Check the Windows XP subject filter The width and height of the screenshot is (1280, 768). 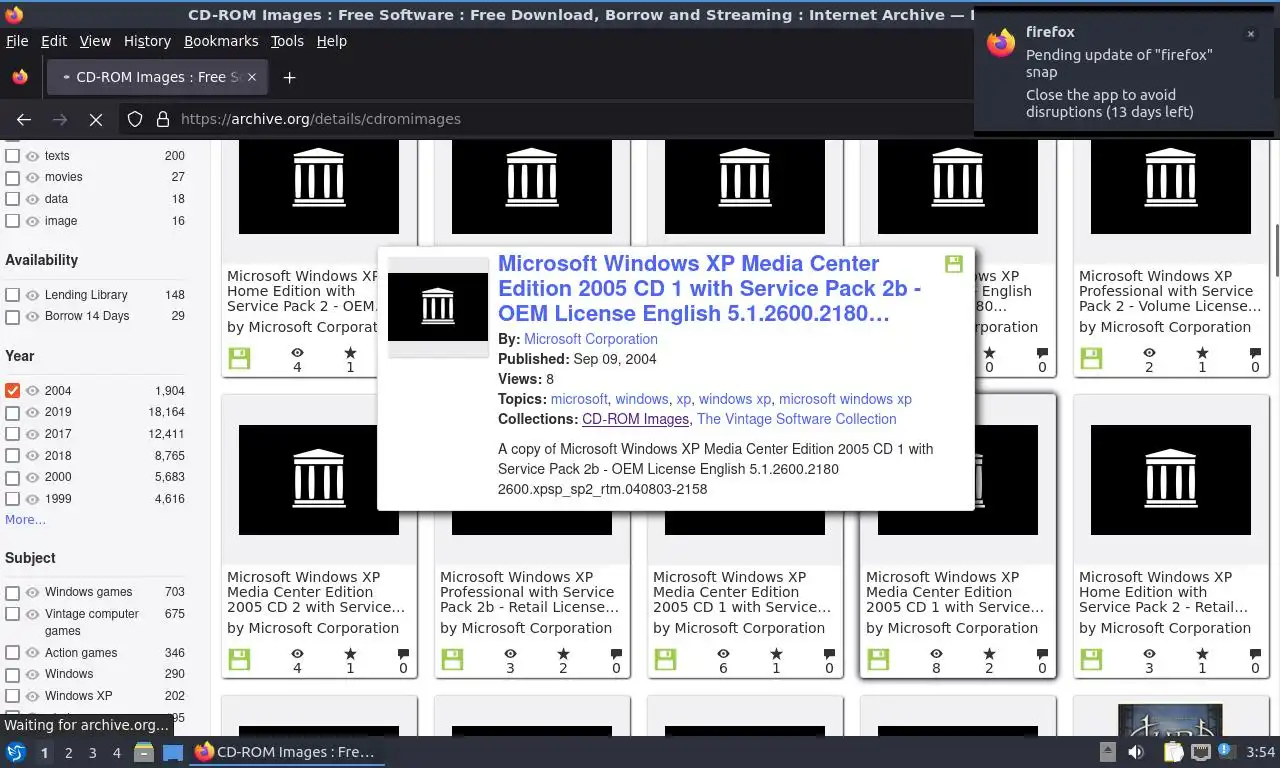(12, 696)
